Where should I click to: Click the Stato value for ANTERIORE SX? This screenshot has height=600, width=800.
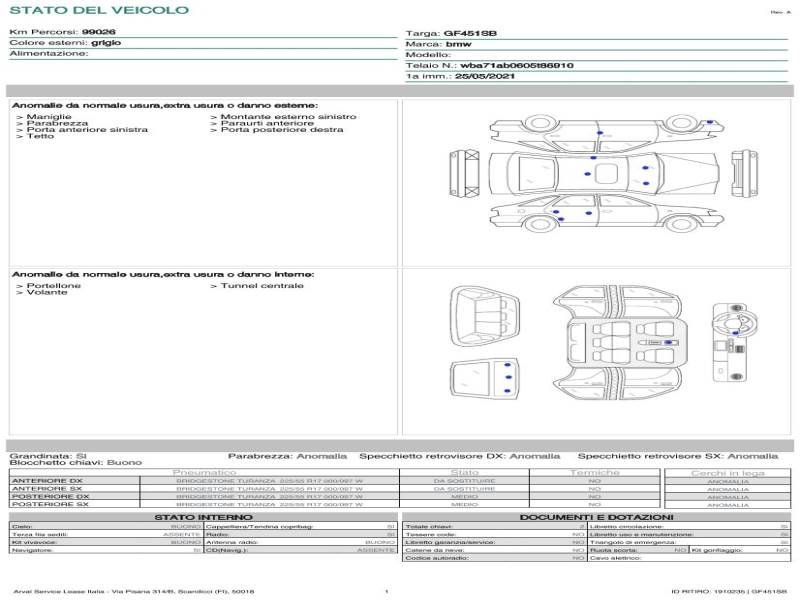tap(463, 489)
